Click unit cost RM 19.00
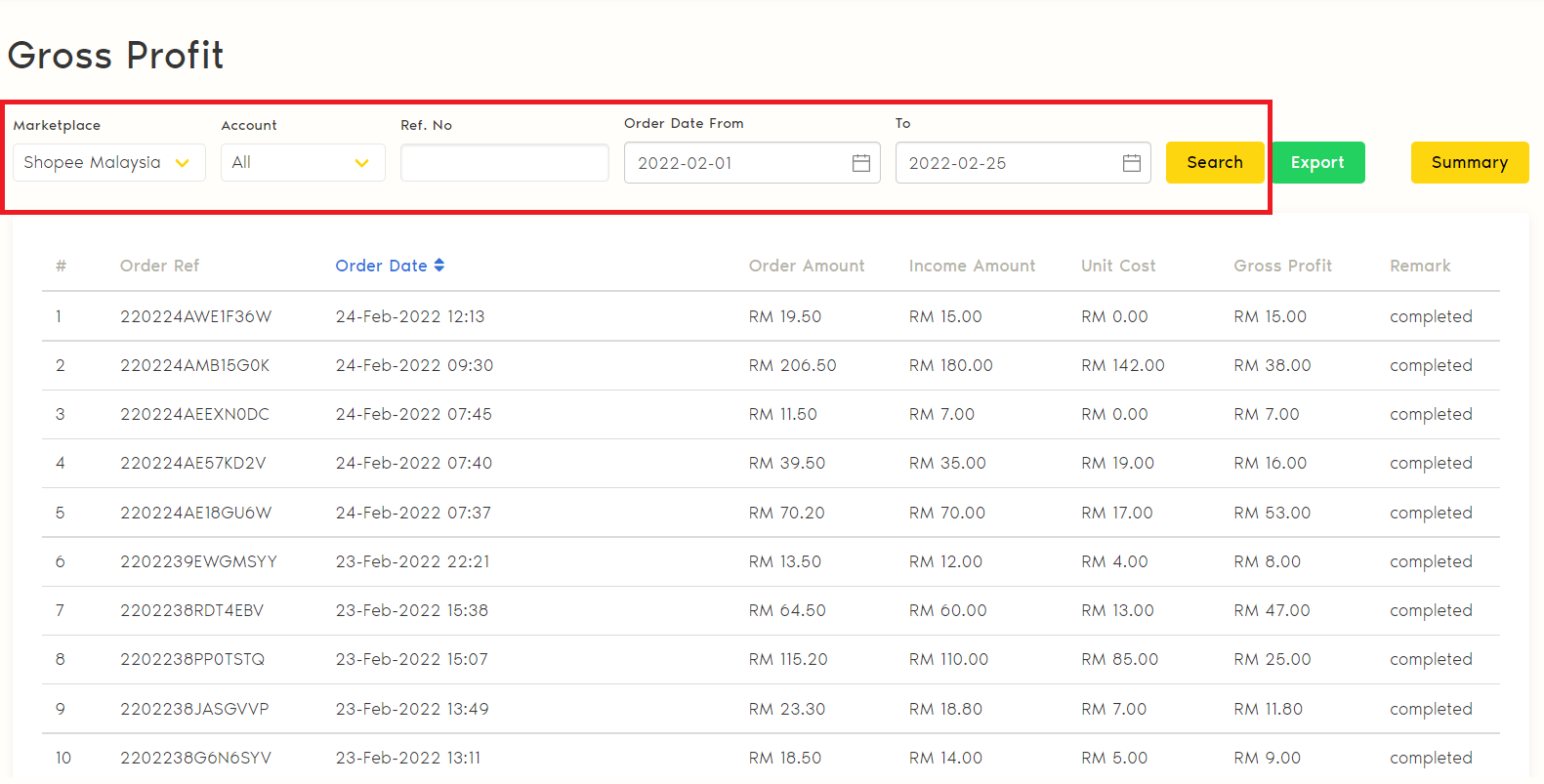Image resolution: width=1544 pixels, height=784 pixels. pyautogui.click(x=1117, y=463)
